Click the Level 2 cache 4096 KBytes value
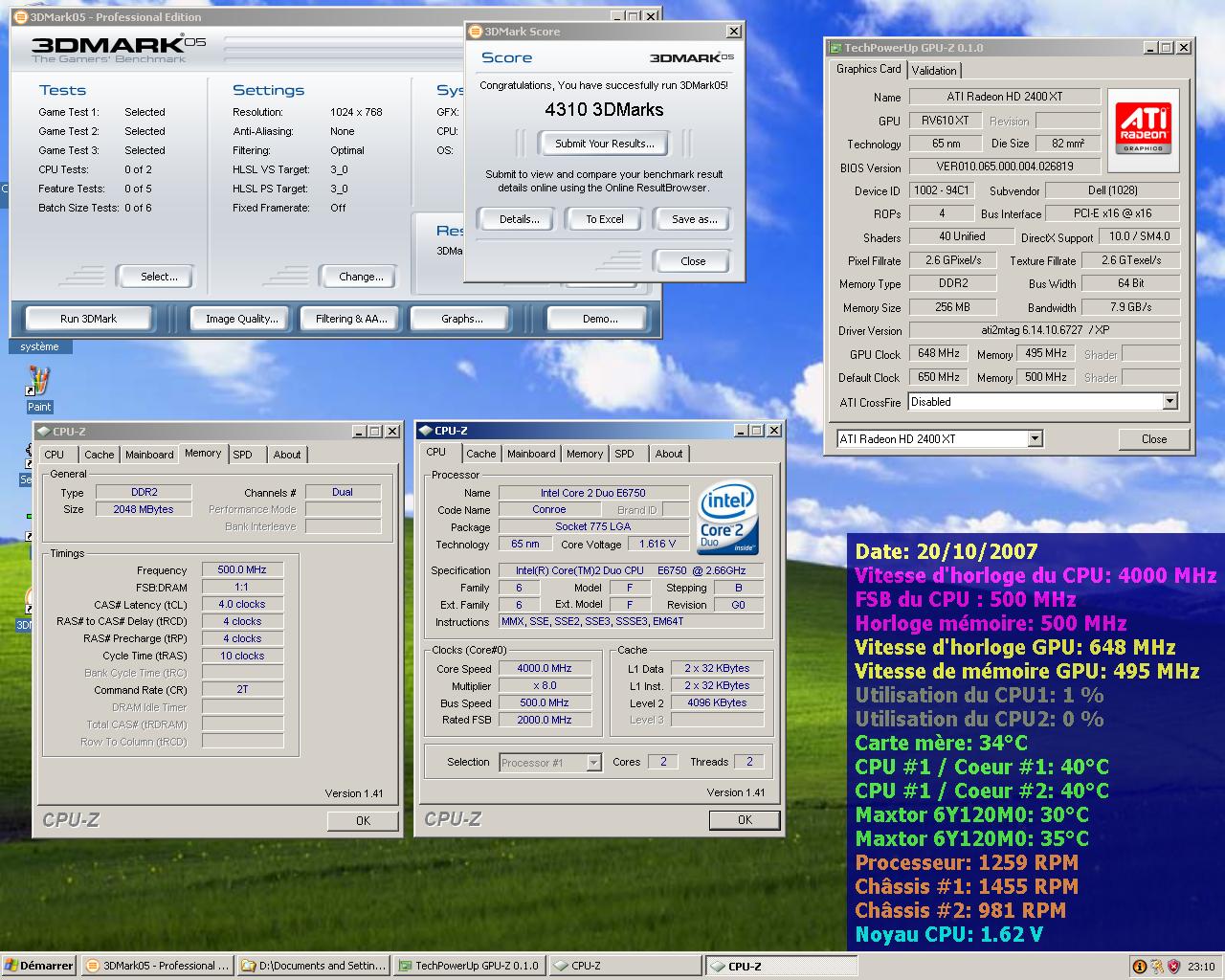The height and width of the screenshot is (980, 1225). 717,702
